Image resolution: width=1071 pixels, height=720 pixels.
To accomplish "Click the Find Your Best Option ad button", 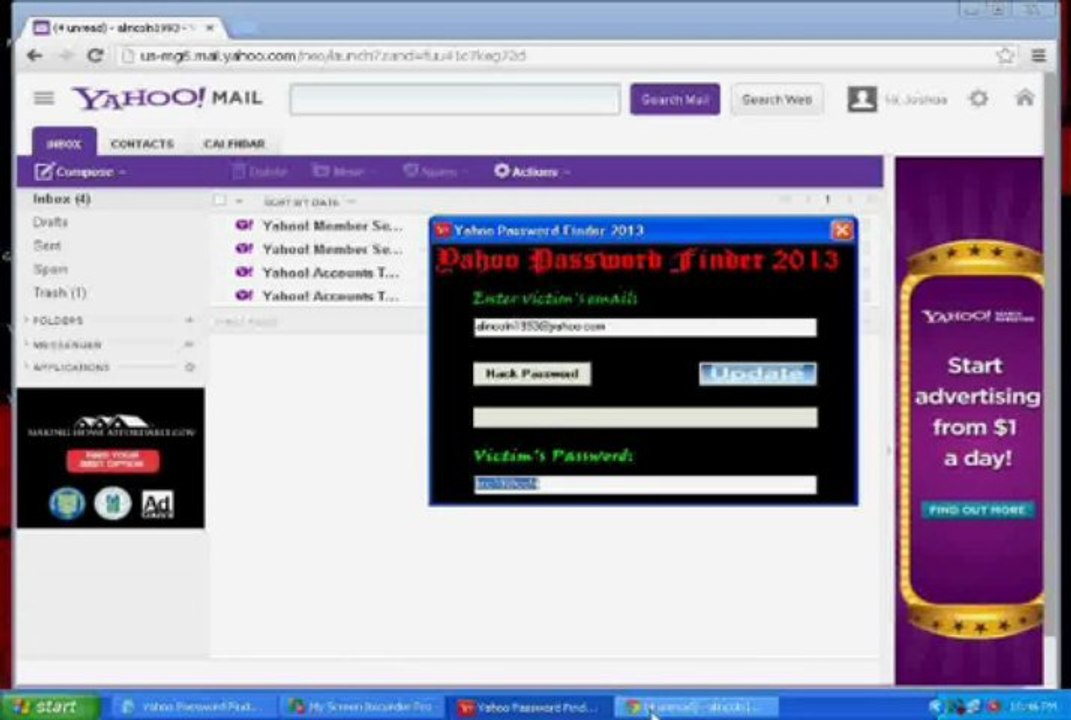I will pyautogui.click(x=113, y=460).
